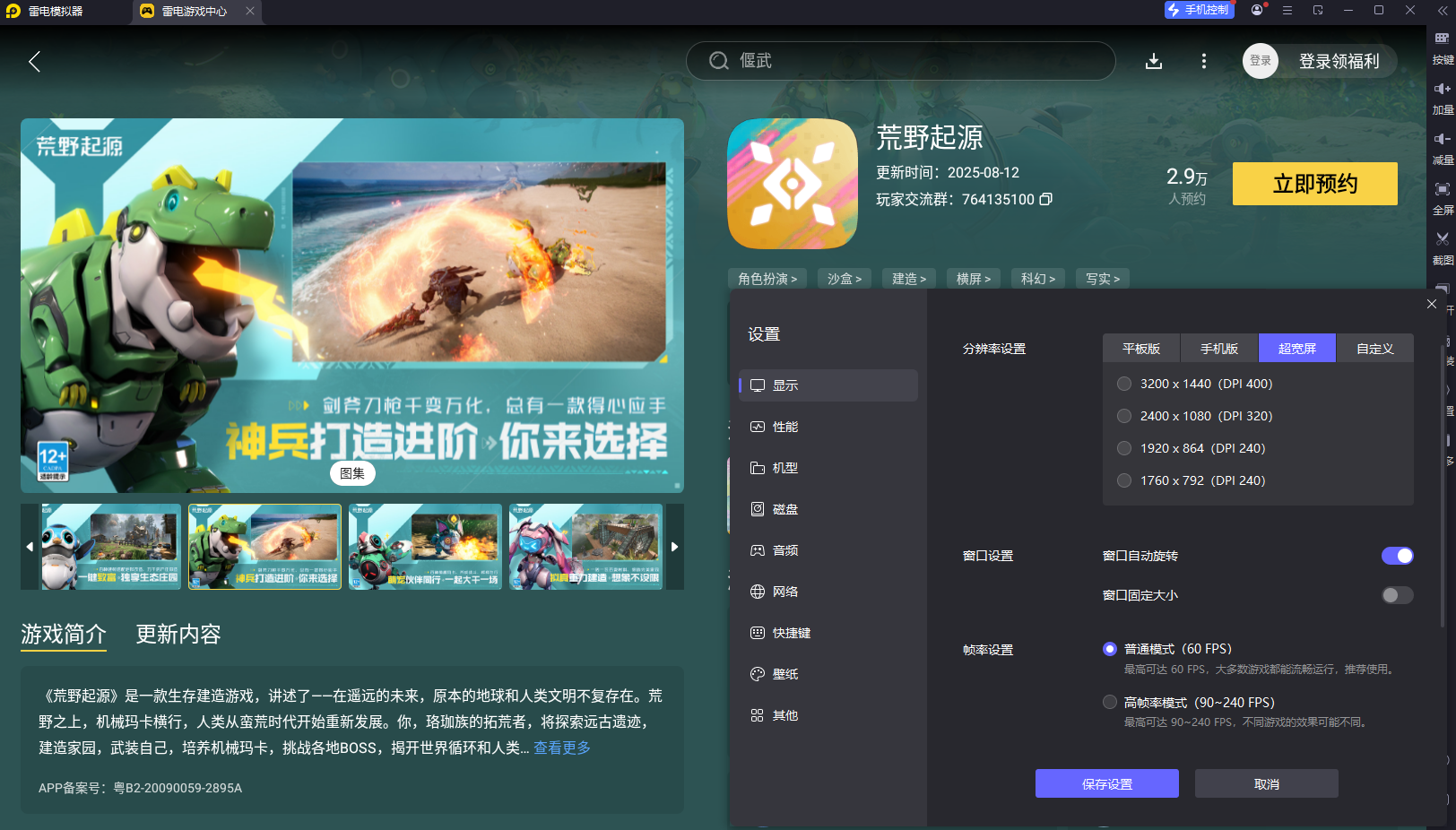Expand the 角色扮演 > category tag
Image resolution: width=1456 pixels, height=830 pixels.
[x=767, y=279]
